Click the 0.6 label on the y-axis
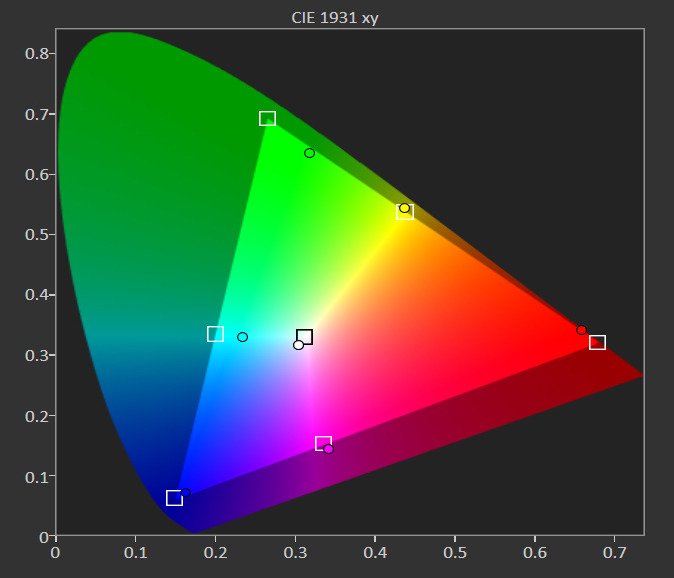674x578 pixels. click(x=37, y=174)
